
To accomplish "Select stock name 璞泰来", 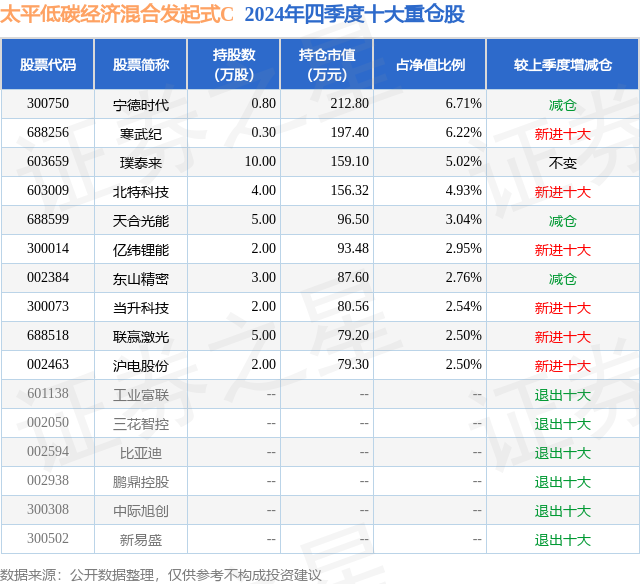I will pyautogui.click(x=141, y=163).
